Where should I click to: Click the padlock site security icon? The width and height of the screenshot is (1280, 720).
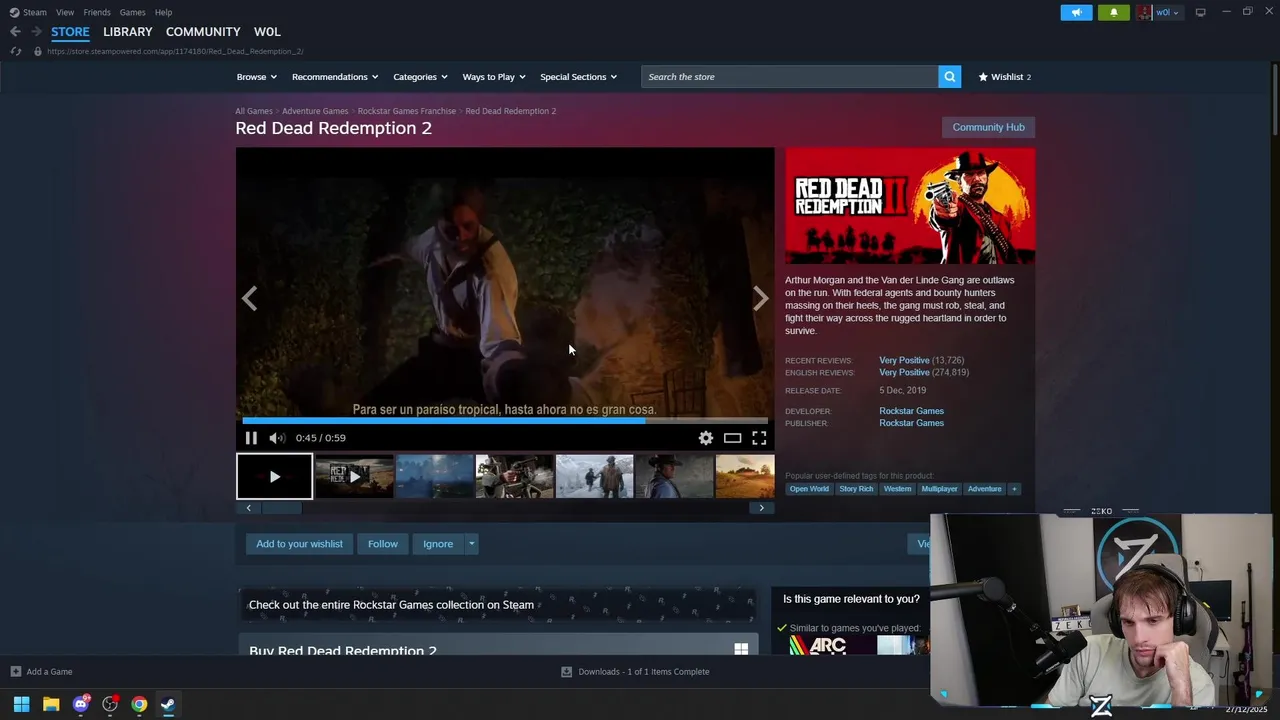[x=38, y=51]
